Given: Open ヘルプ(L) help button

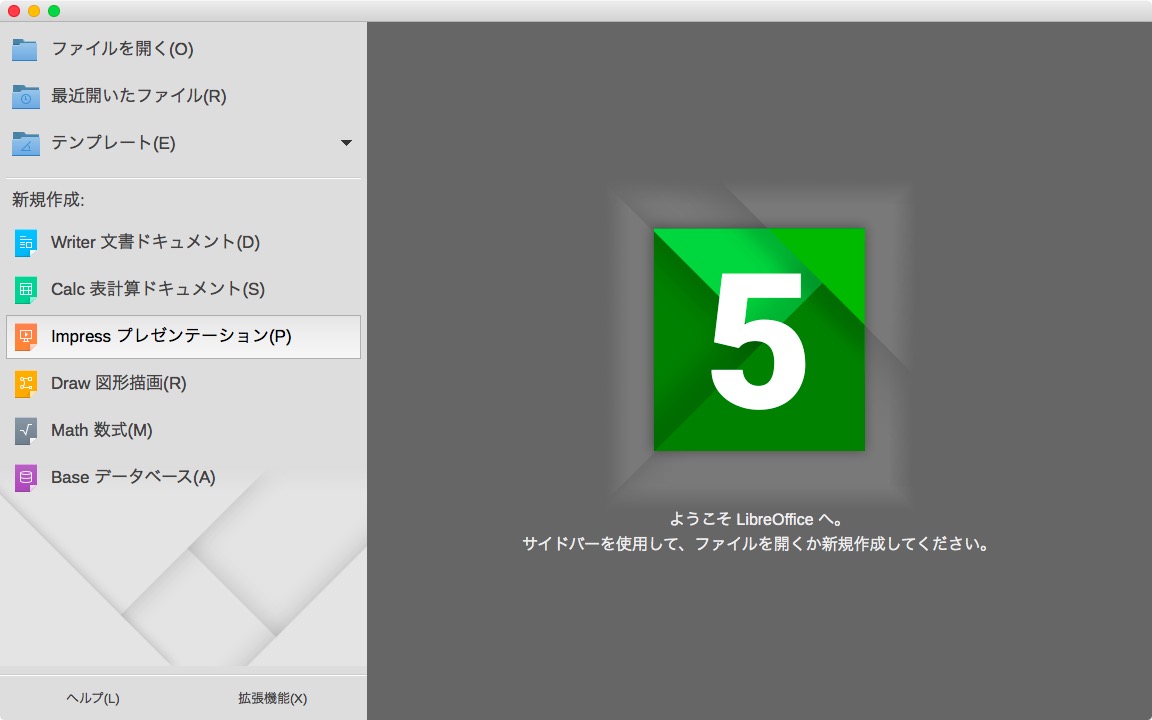Looking at the screenshot, I should (93, 699).
